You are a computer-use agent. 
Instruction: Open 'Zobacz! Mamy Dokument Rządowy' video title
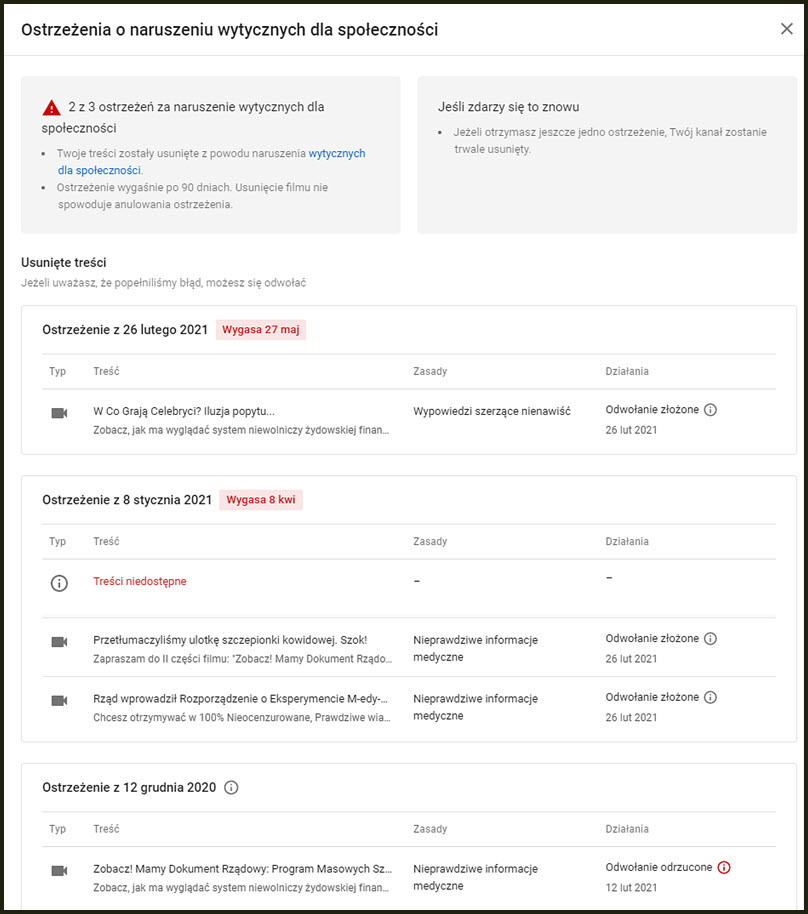coord(242,868)
